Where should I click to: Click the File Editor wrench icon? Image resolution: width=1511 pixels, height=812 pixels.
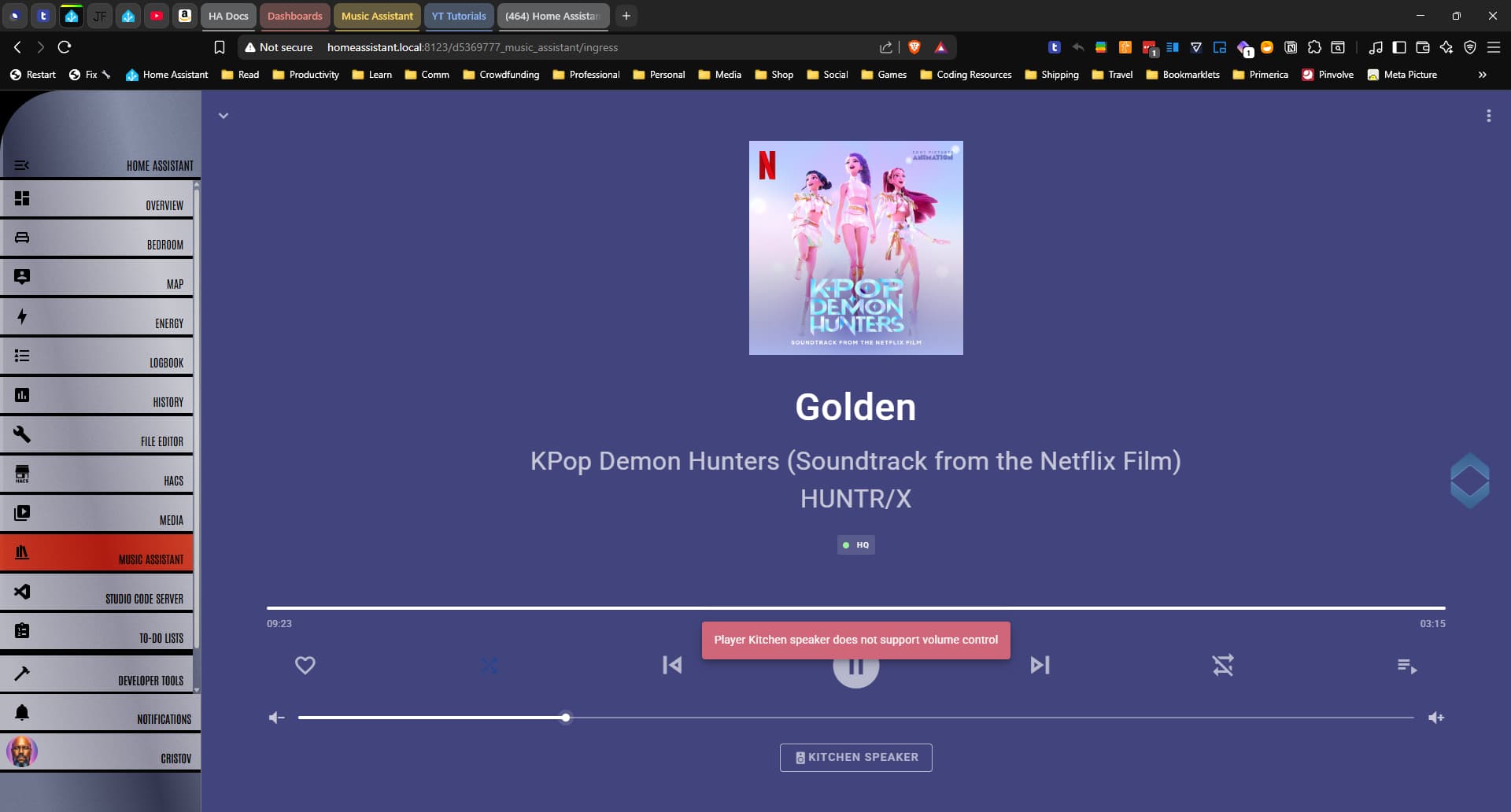pos(22,434)
